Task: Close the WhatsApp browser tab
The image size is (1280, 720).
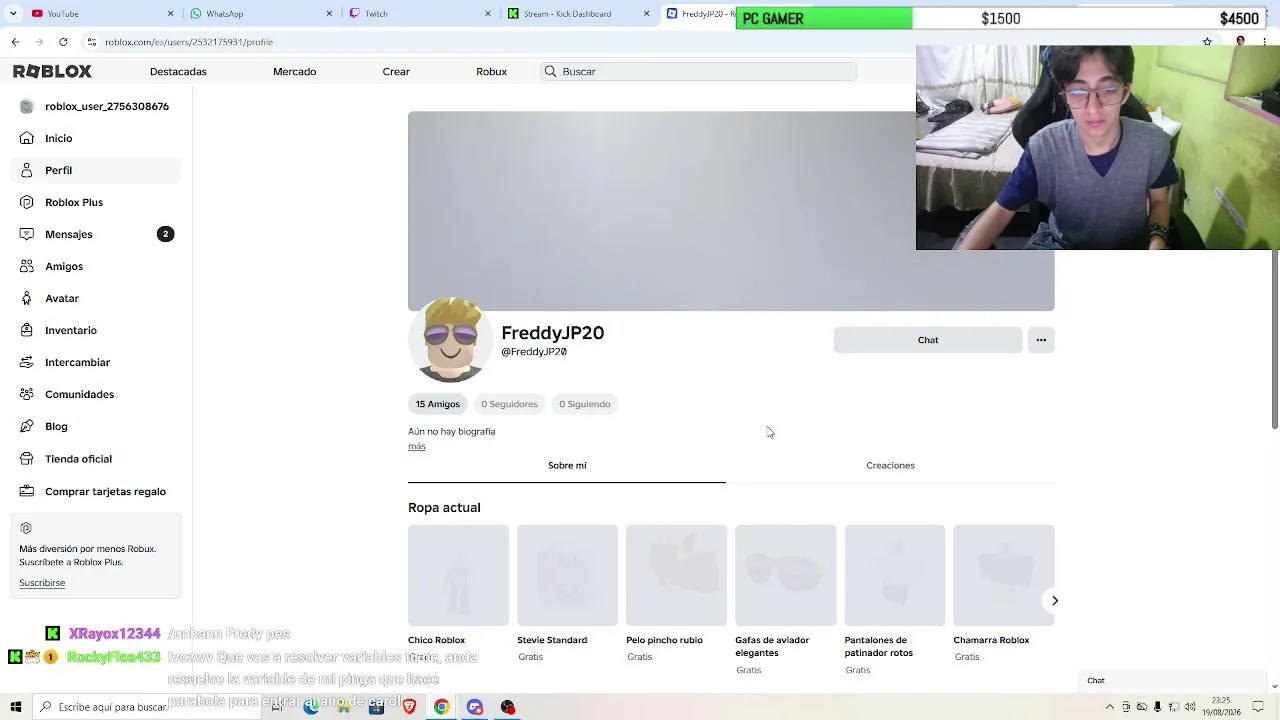Action: click(330, 14)
